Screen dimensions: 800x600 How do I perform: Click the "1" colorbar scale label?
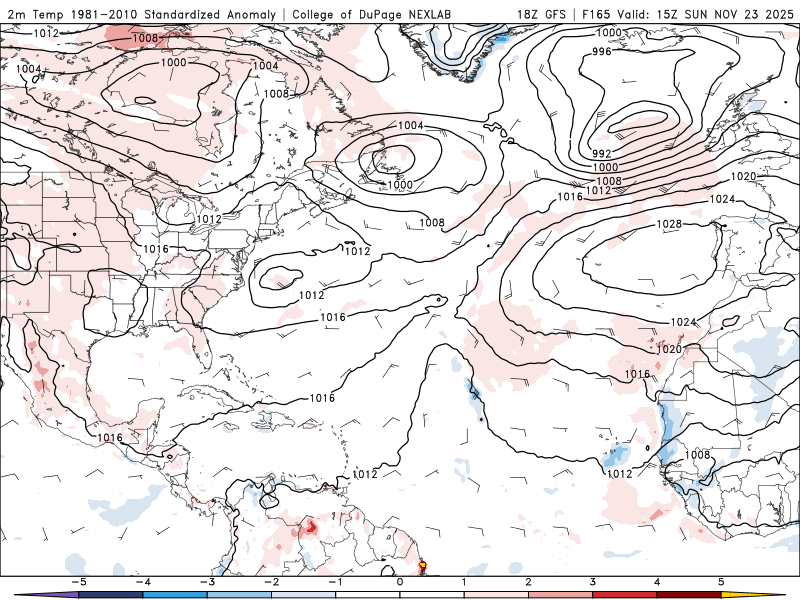click(464, 582)
